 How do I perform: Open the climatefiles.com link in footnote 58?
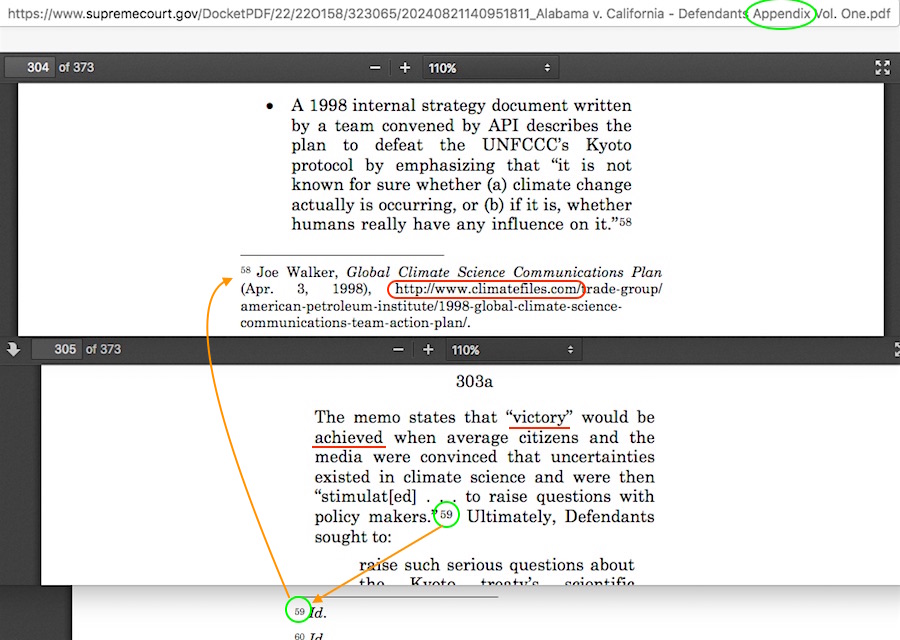coord(487,290)
